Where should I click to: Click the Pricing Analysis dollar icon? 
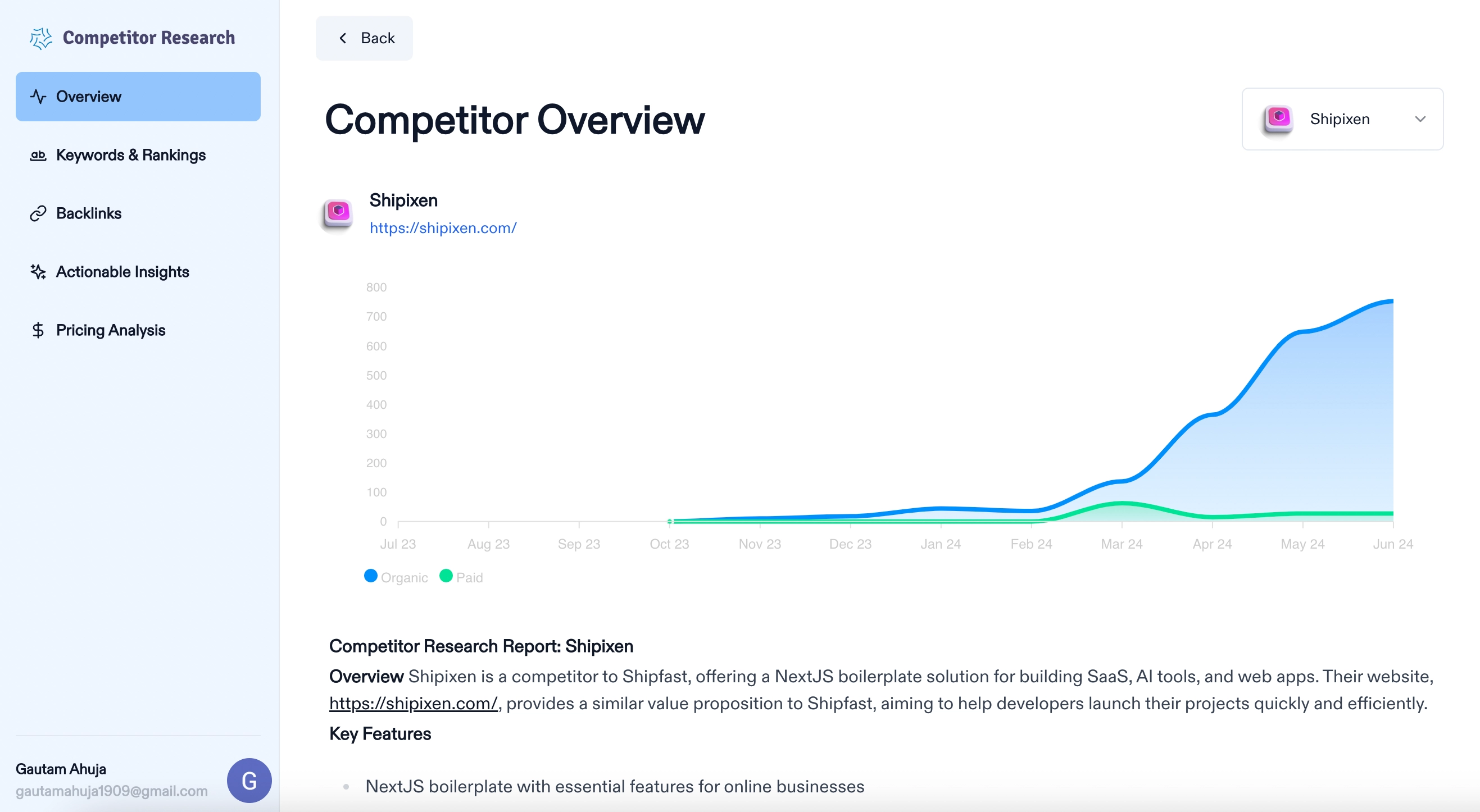point(38,330)
